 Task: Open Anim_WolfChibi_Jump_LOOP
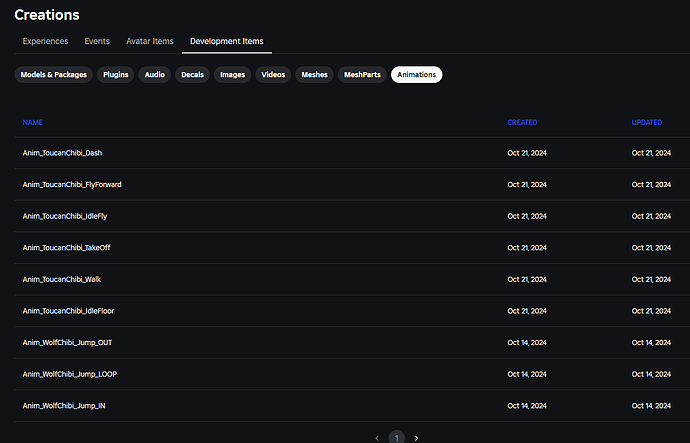(x=70, y=374)
